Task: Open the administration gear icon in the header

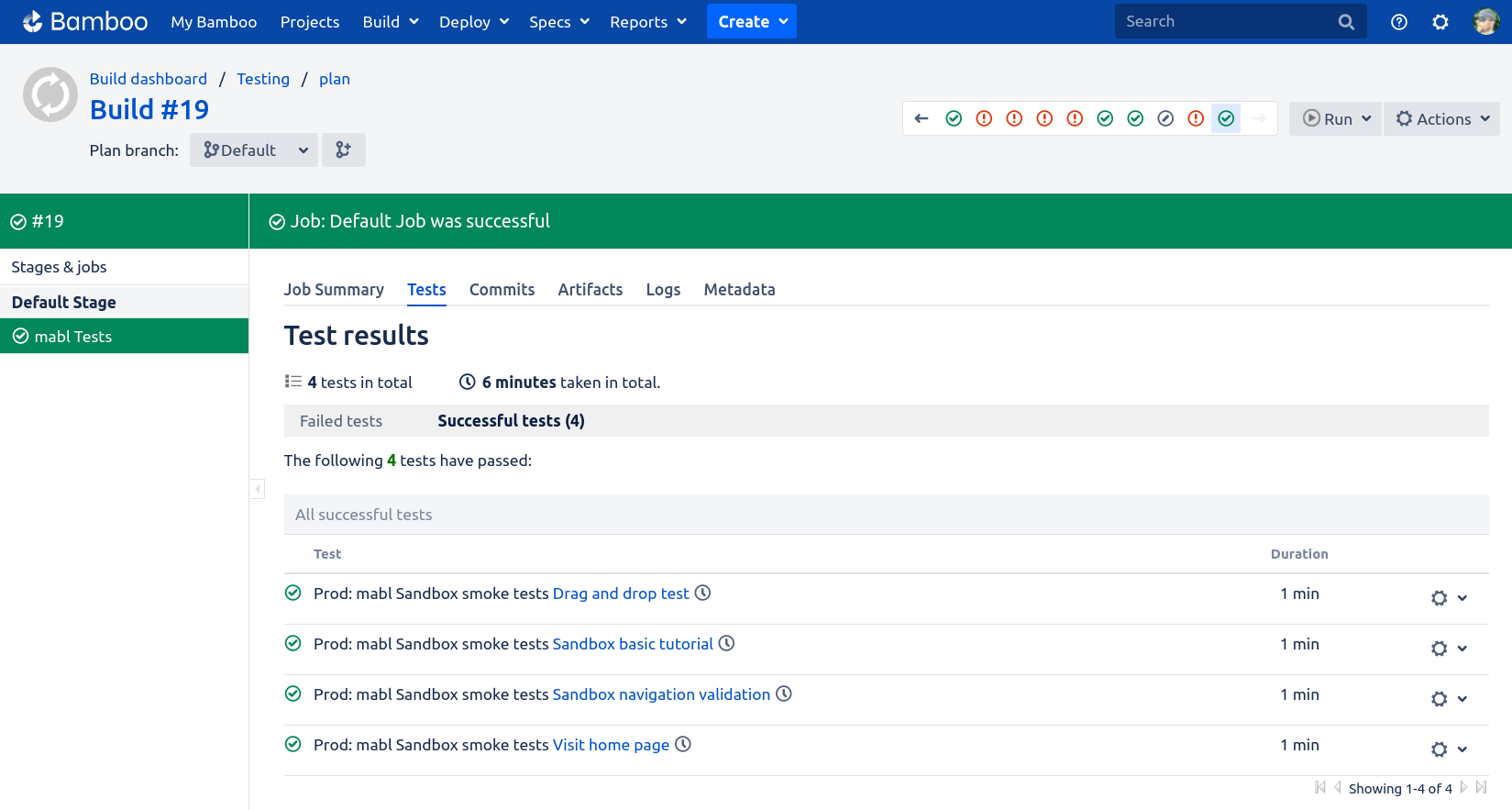Action: pos(1440,22)
